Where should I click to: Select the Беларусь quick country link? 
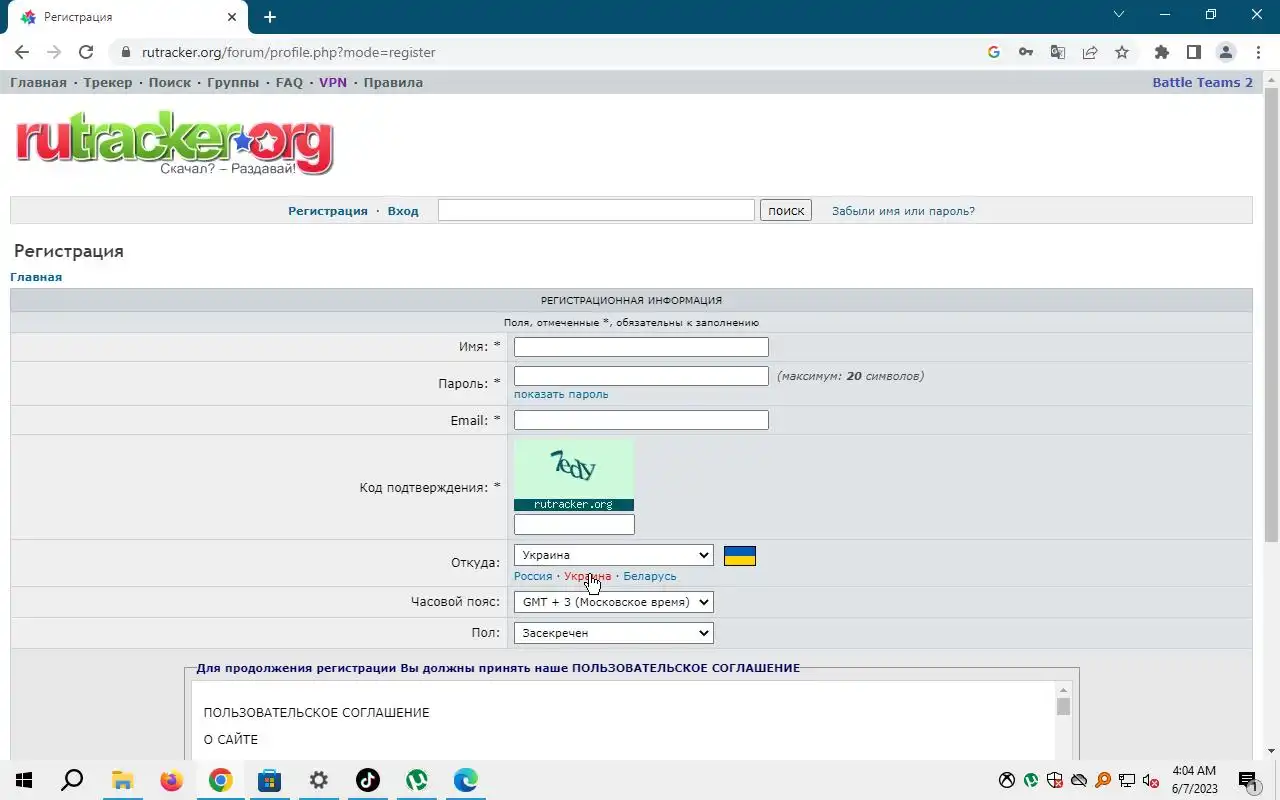650,576
